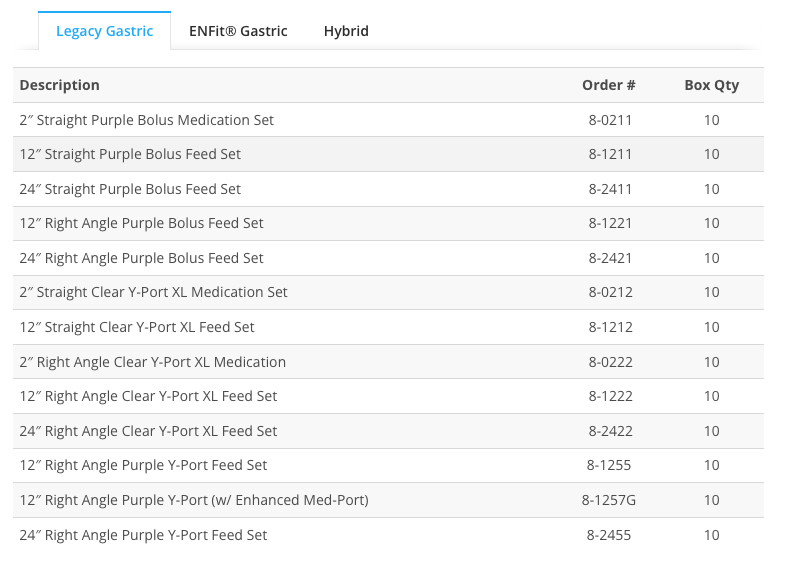The width and height of the screenshot is (785, 567).
Task: Select 2″ Right Angle Clear Y-Port XL Medication
Action: (x=152, y=362)
